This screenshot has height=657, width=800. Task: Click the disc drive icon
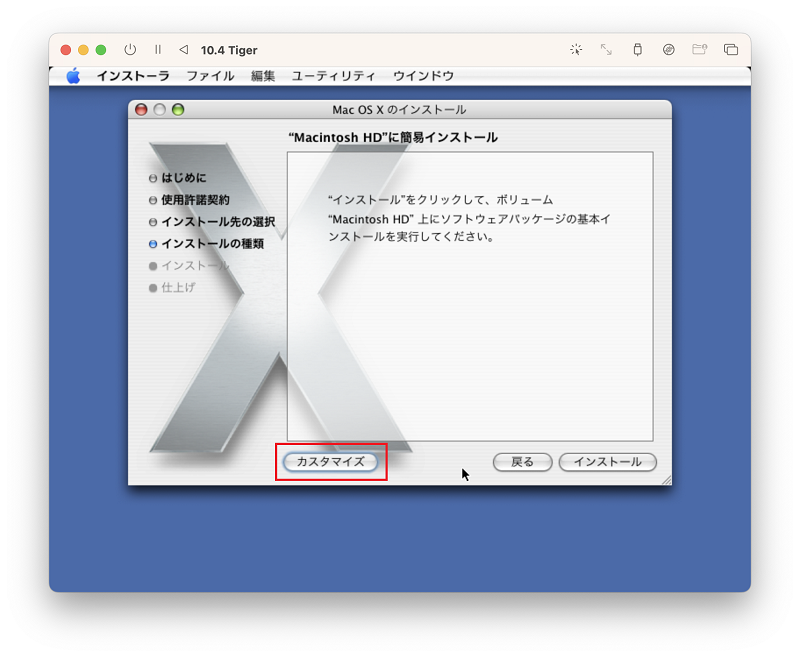[x=668, y=49]
